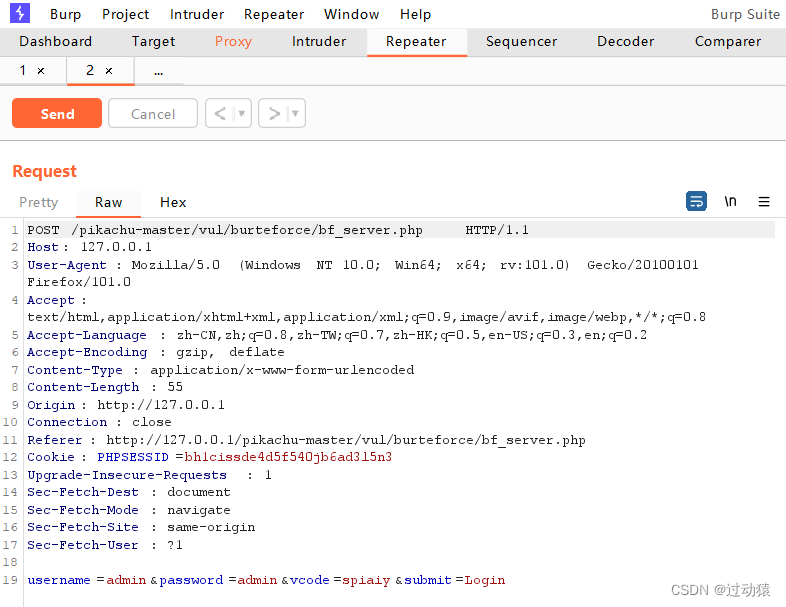Go forward to the next request with the > arrow

[x=274, y=114]
